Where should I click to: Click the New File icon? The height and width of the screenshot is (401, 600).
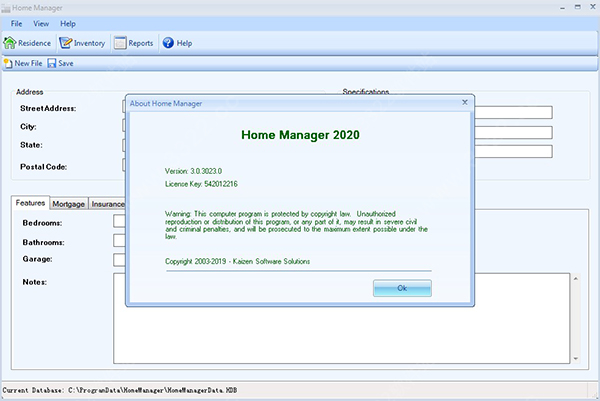tap(8, 64)
